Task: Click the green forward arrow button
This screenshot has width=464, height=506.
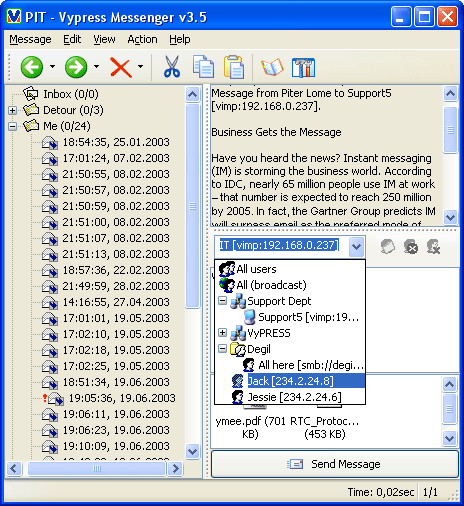Action: click(x=76, y=67)
